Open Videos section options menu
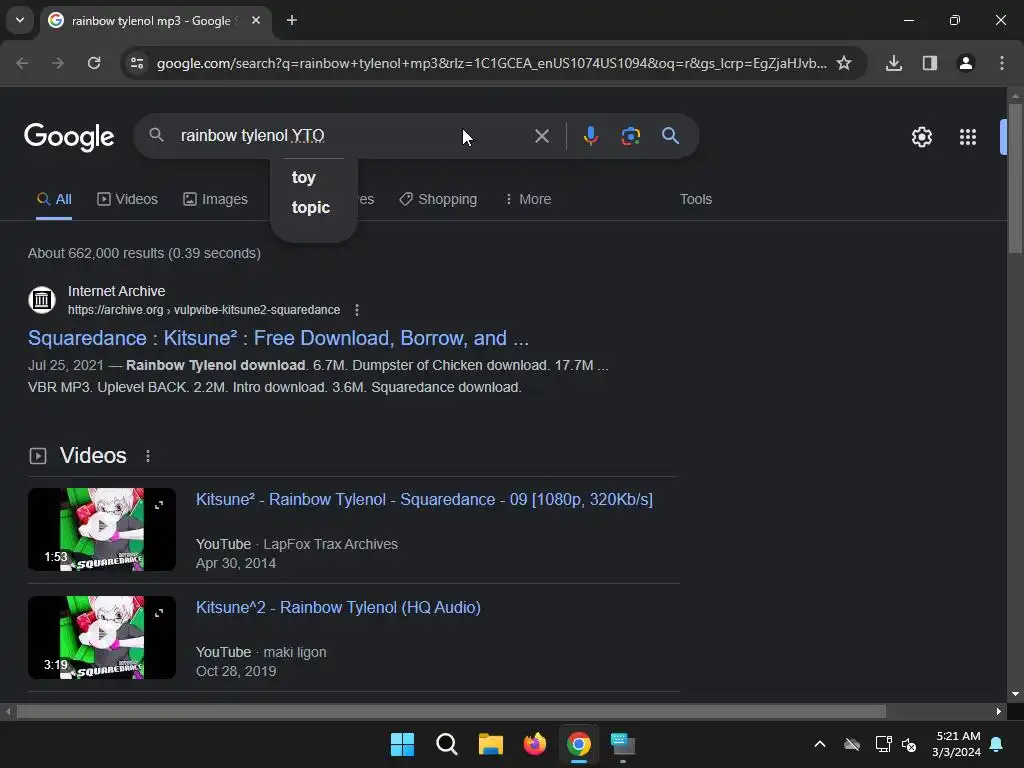This screenshot has height=768, width=1024. coord(148,456)
